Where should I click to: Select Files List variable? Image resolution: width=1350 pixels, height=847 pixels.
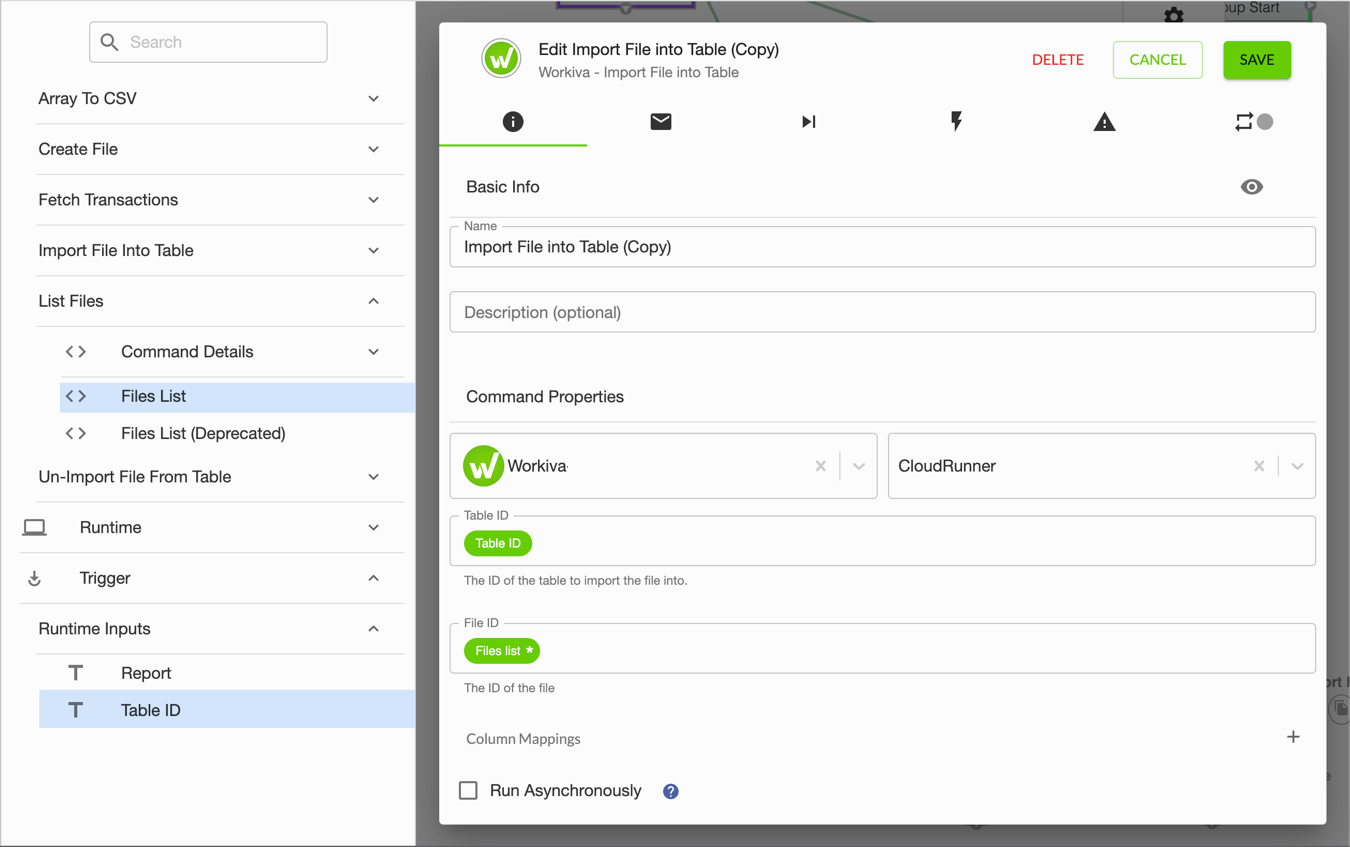(237, 396)
